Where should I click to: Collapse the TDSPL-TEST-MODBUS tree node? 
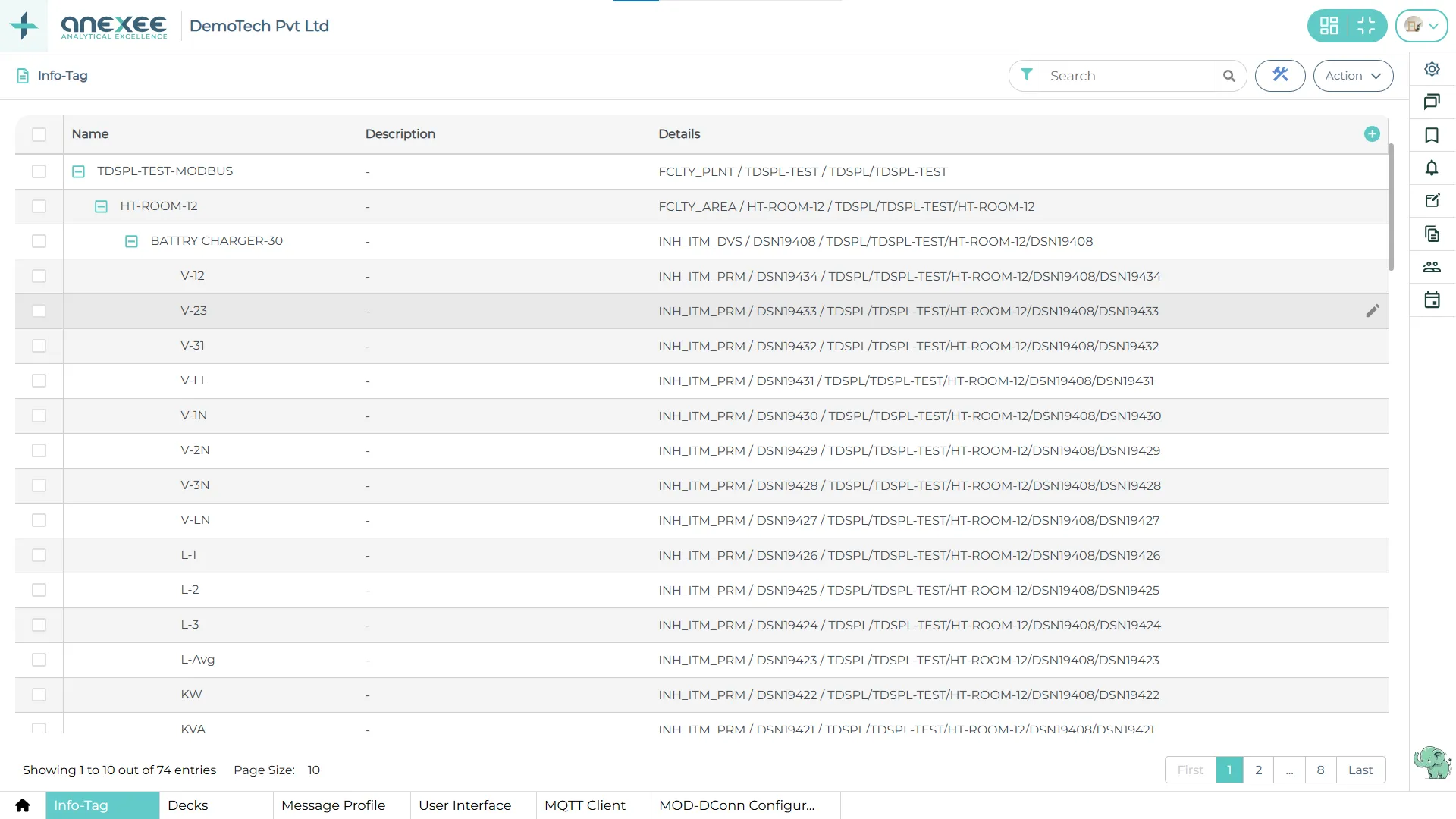point(78,172)
